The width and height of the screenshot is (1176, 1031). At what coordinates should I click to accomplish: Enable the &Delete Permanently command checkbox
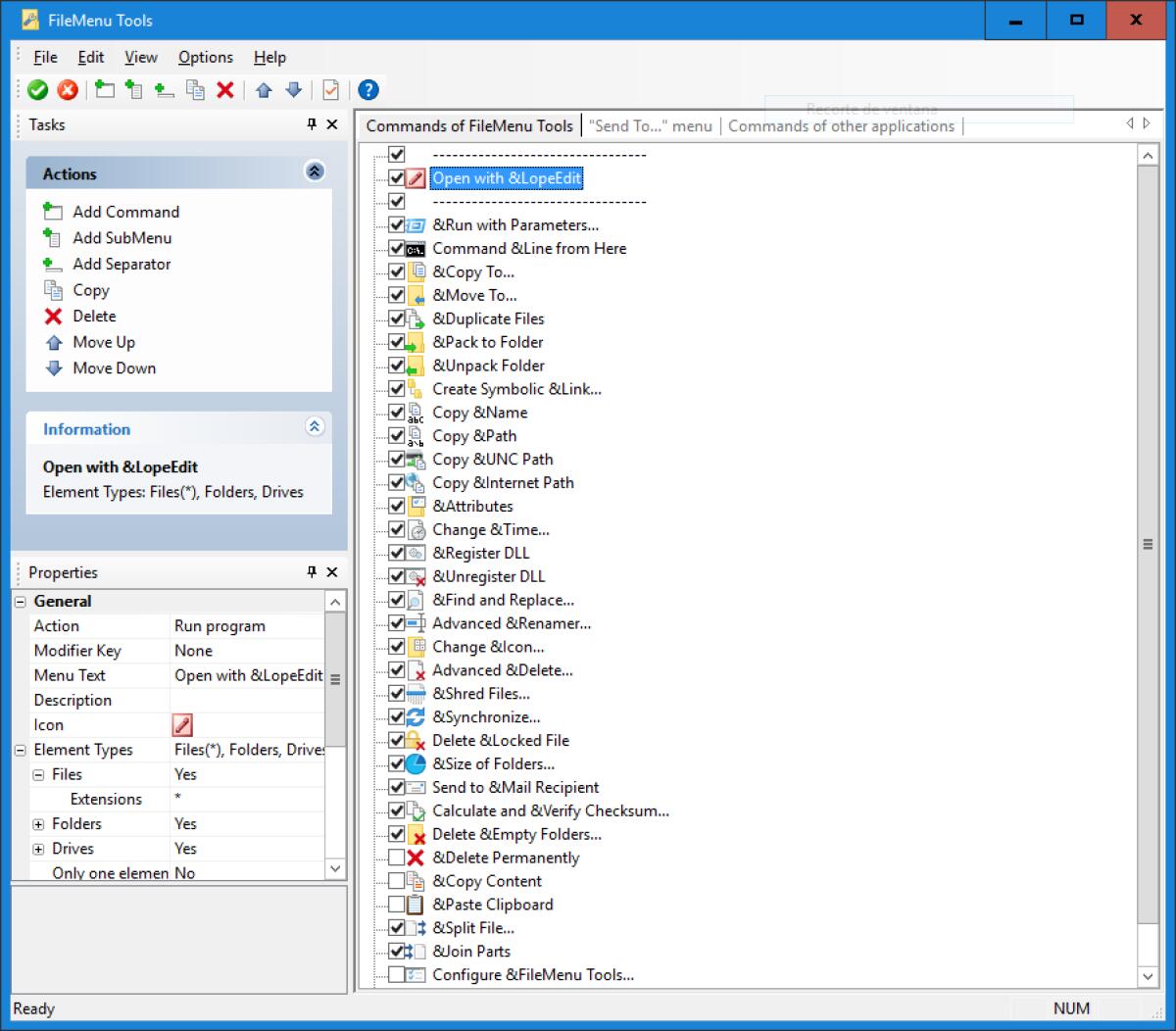(396, 858)
